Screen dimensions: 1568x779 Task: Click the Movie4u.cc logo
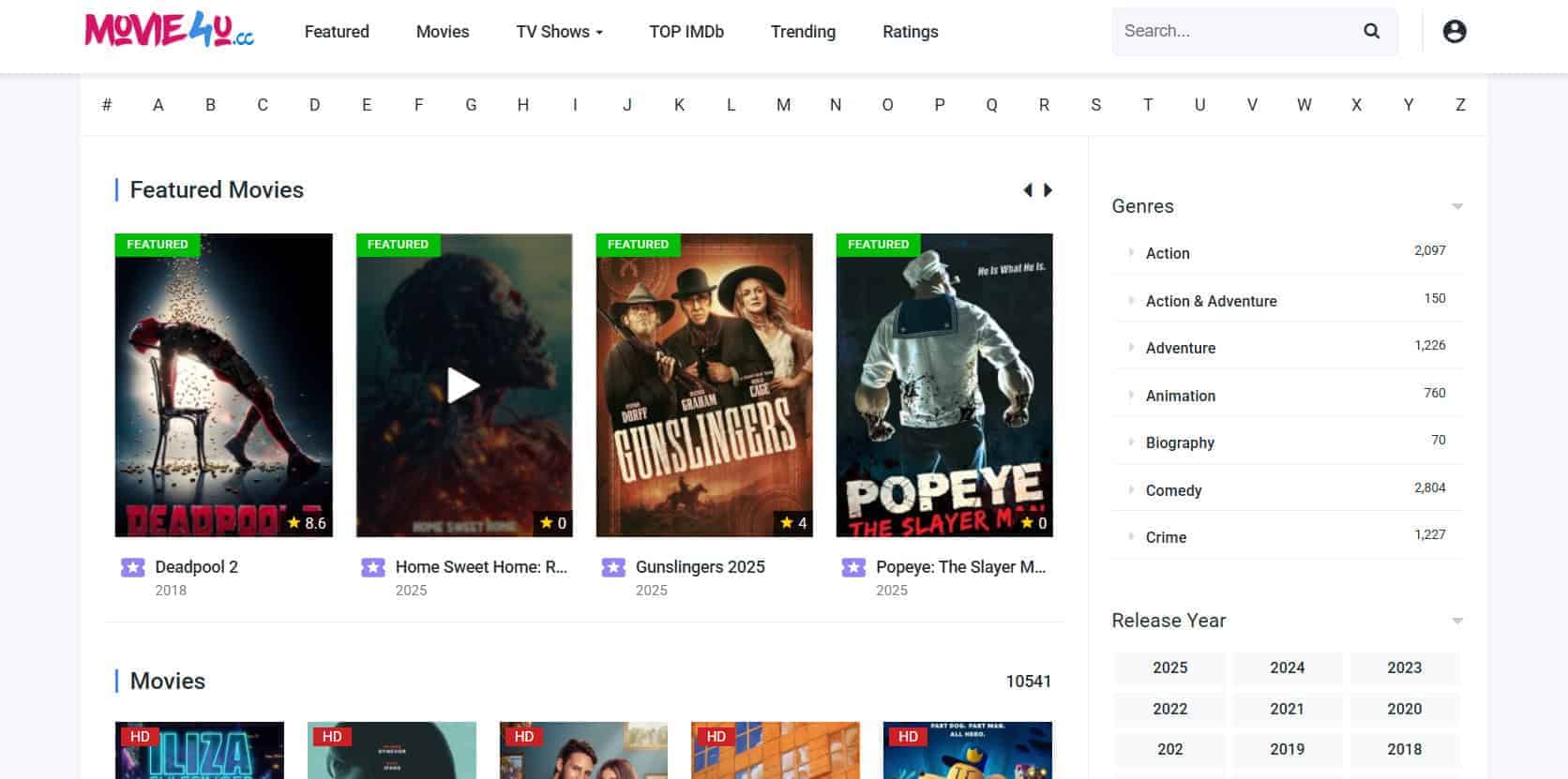(x=169, y=31)
